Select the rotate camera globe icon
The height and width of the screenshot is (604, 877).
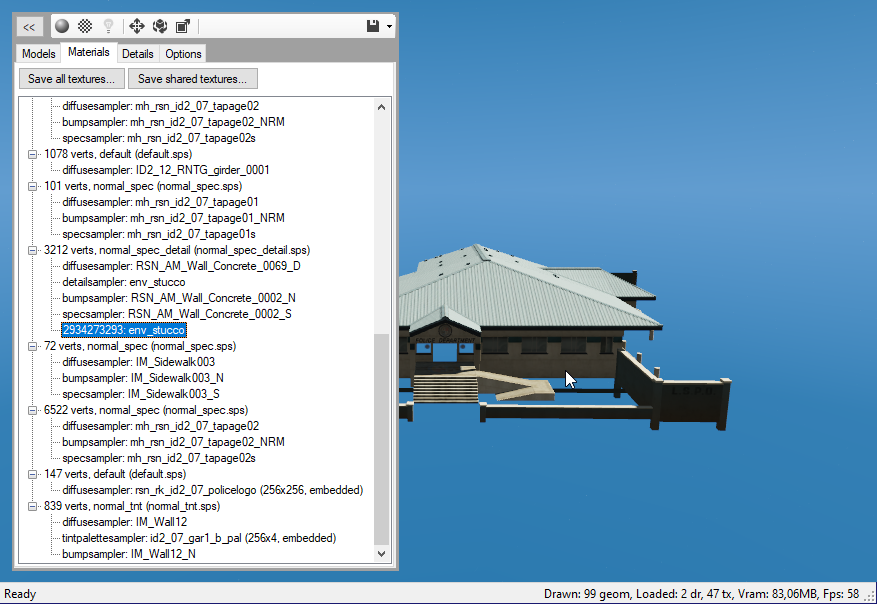click(160, 25)
